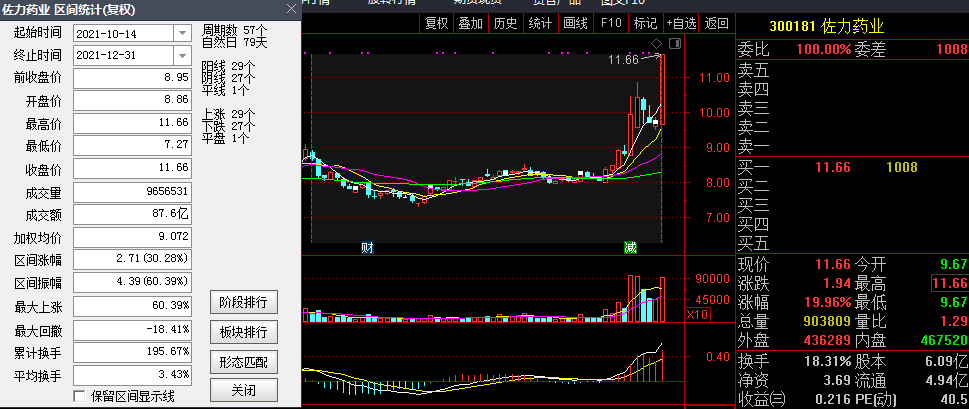Click the 阳线 29个 statistic text

[x=229, y=66]
